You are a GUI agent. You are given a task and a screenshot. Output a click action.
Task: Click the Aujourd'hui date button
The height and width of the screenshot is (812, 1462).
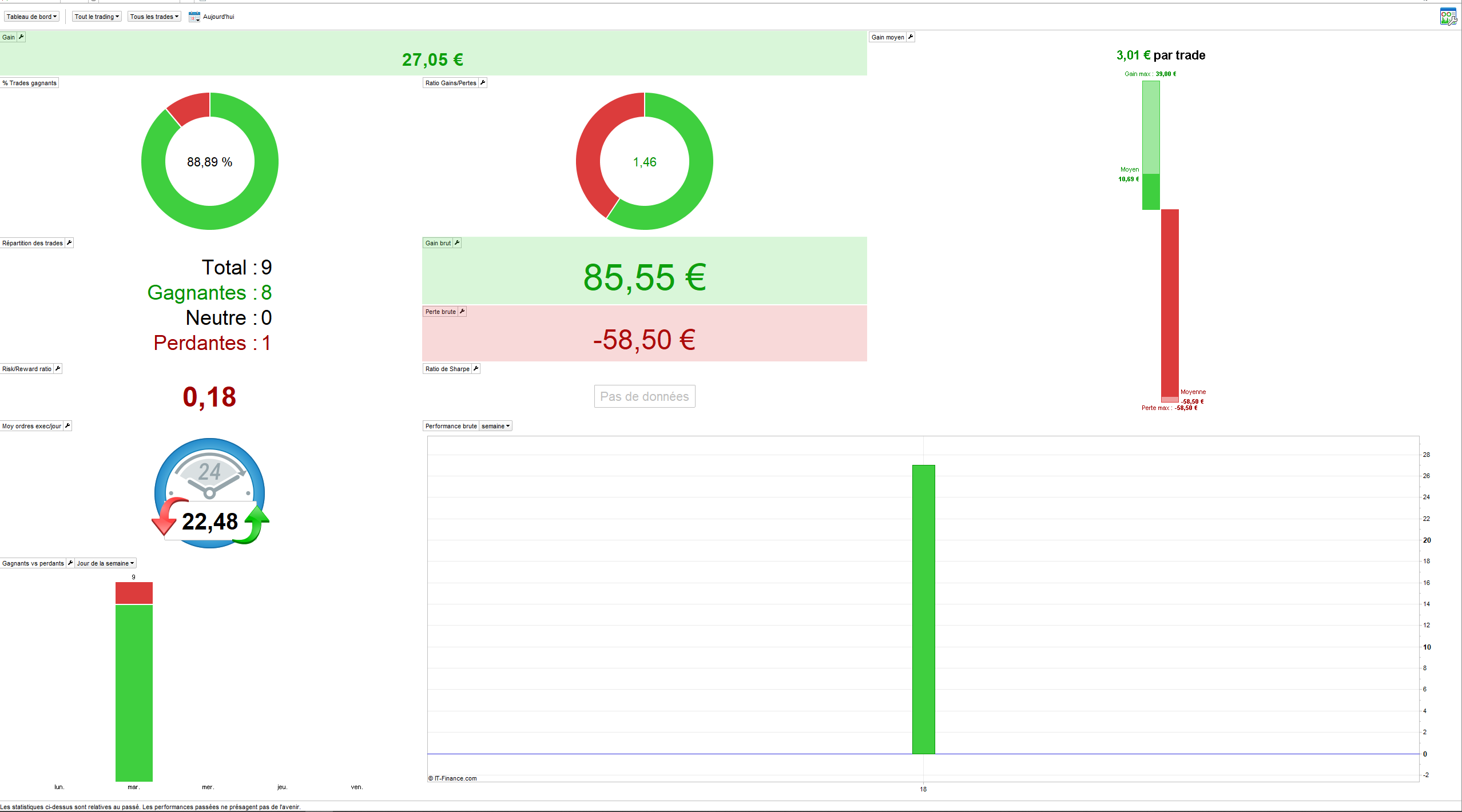(218, 17)
